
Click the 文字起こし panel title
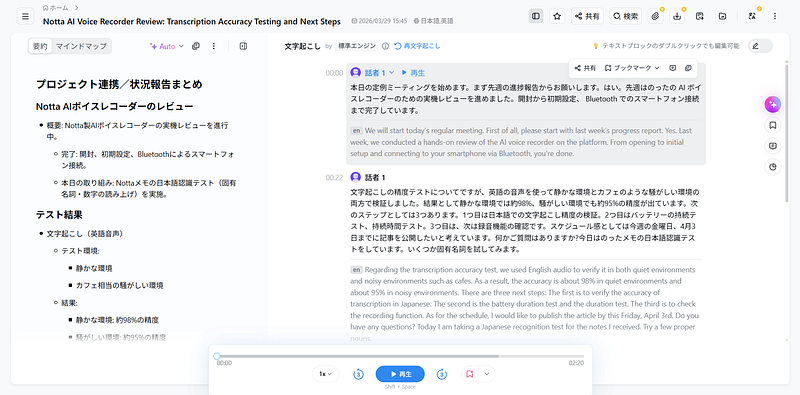click(x=303, y=46)
